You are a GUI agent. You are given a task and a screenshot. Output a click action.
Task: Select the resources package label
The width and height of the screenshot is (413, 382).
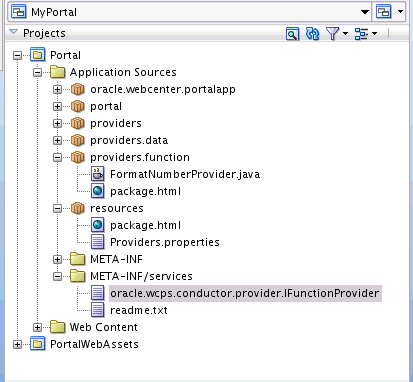point(117,209)
